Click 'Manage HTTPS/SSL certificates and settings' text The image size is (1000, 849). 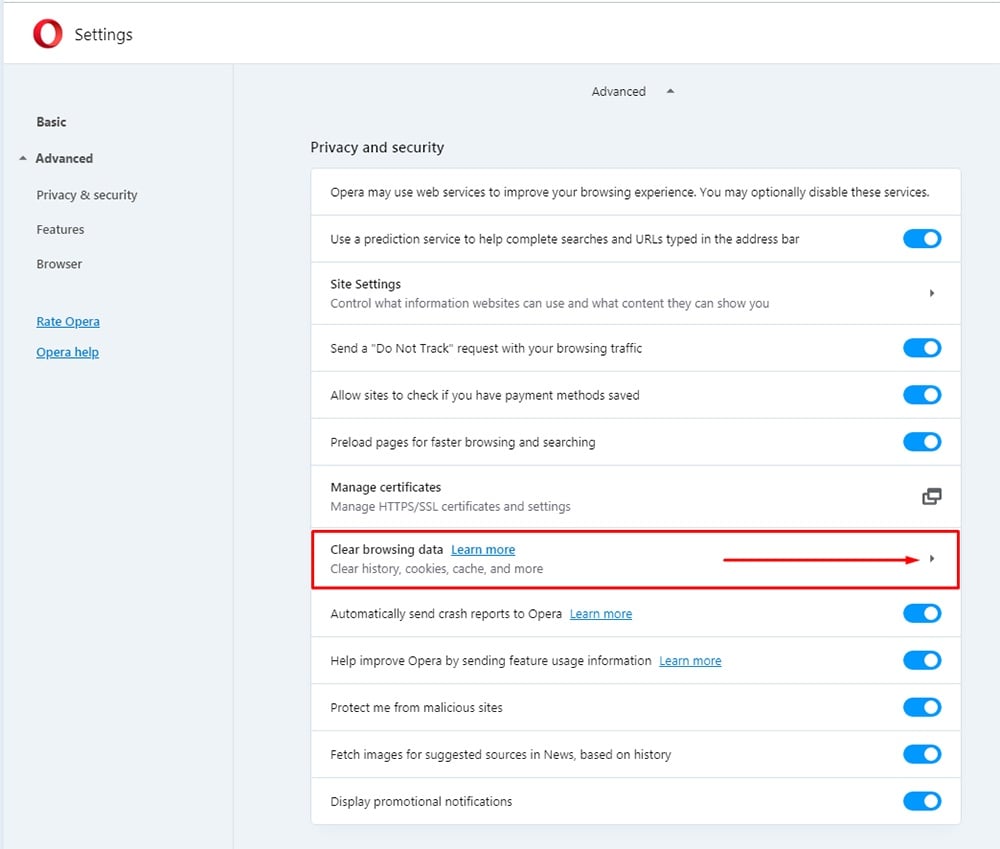[x=450, y=506]
